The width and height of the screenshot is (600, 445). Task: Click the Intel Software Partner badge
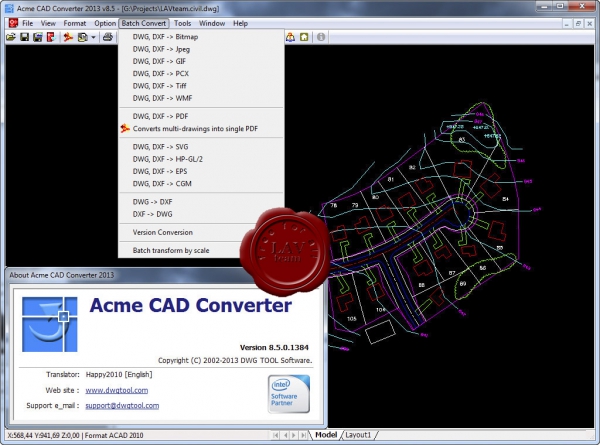[x=289, y=394]
